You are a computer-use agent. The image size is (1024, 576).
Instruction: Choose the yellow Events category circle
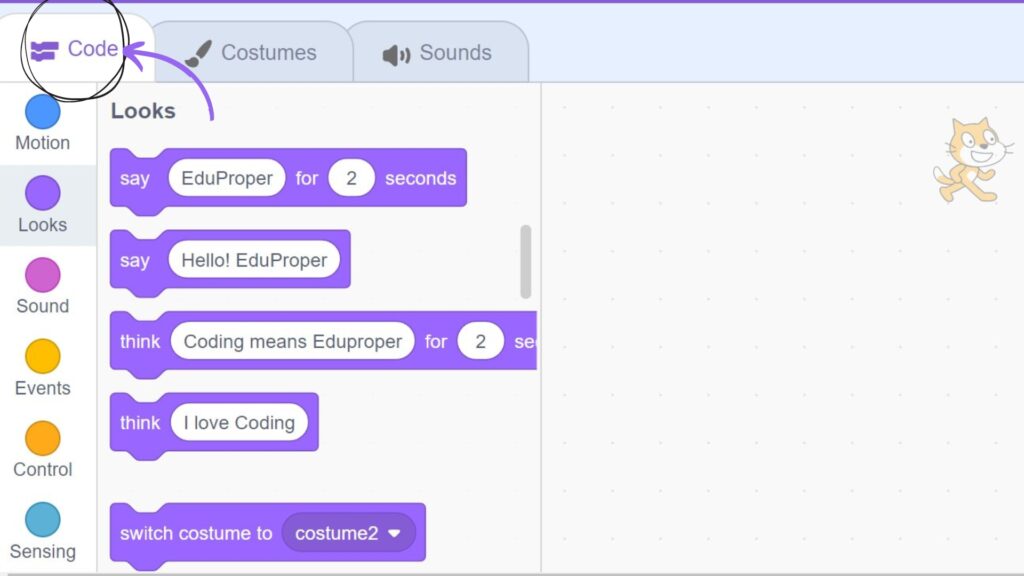point(42,356)
